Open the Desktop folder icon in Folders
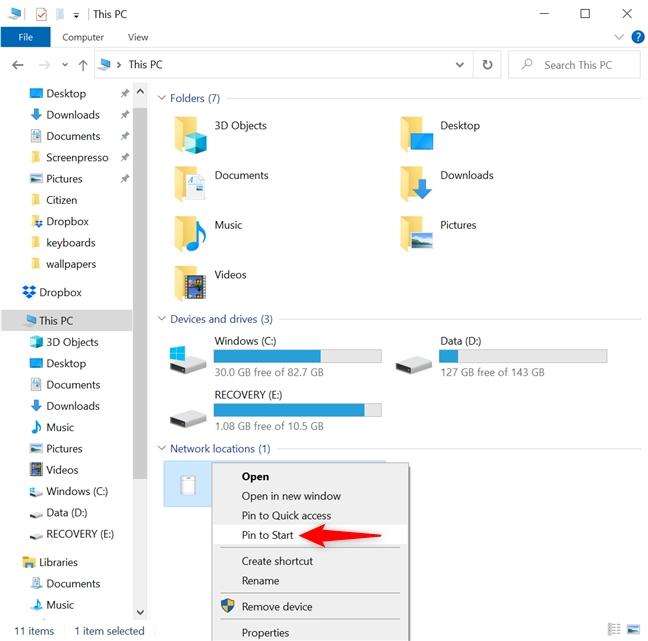The width and height of the screenshot is (648, 641). coord(417,135)
